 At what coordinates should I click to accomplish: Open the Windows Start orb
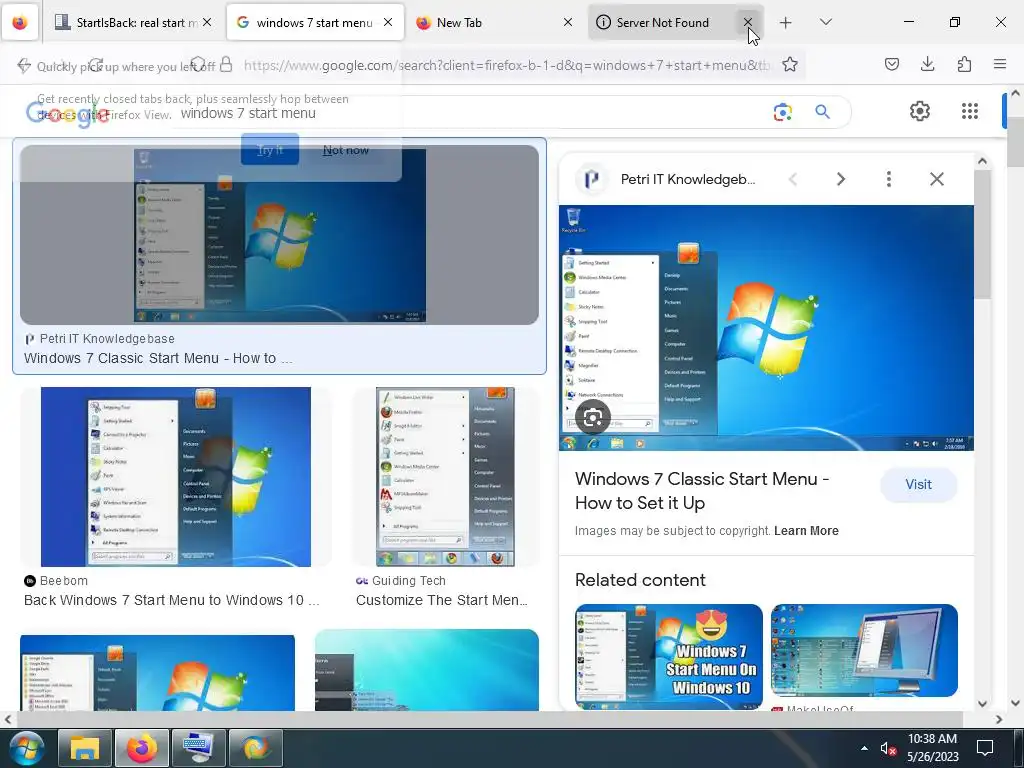(x=25, y=748)
